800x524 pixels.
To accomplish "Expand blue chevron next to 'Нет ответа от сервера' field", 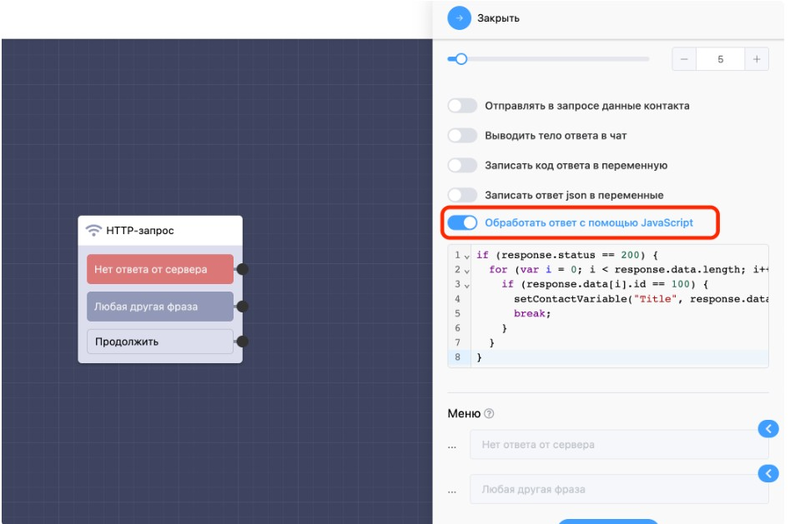I will (x=768, y=429).
